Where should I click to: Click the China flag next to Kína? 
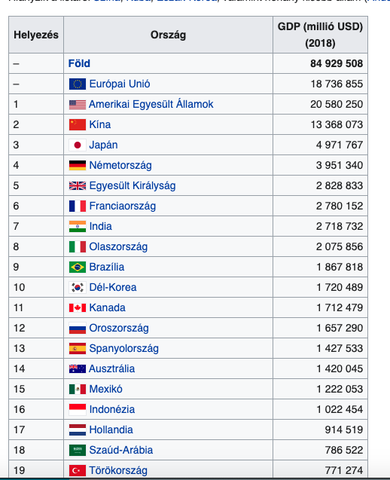pyautogui.click(x=77, y=125)
